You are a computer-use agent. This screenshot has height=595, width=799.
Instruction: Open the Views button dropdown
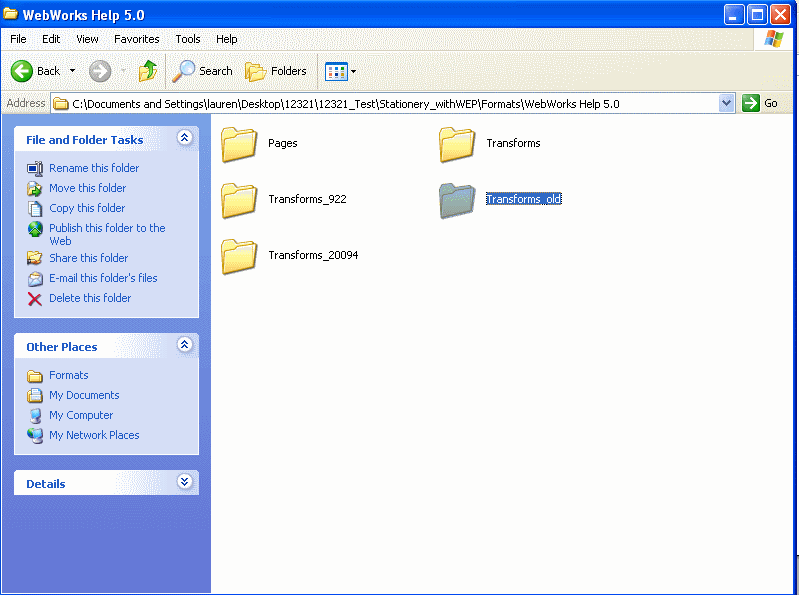click(341, 71)
